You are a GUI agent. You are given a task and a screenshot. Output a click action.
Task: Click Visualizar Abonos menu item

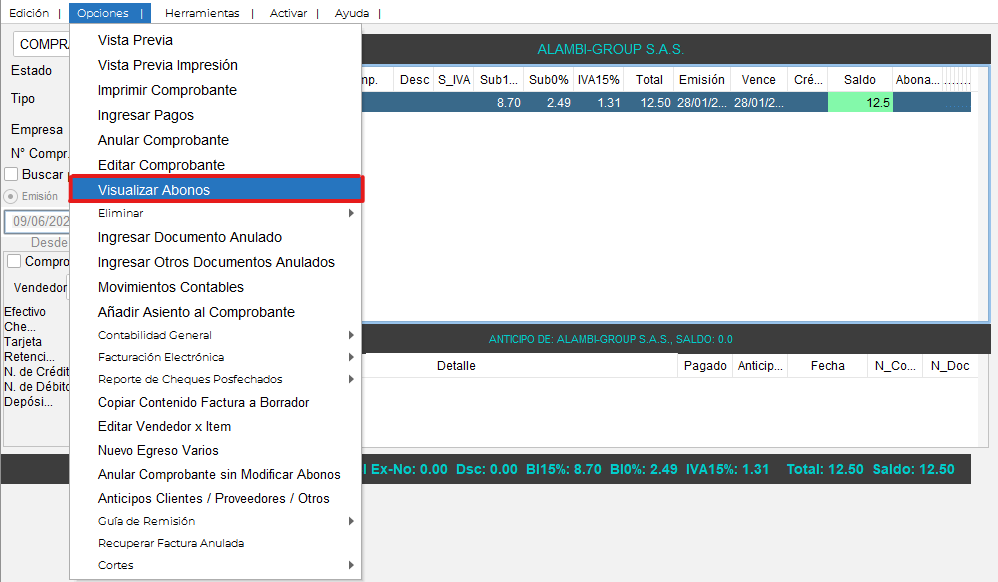click(x=215, y=190)
